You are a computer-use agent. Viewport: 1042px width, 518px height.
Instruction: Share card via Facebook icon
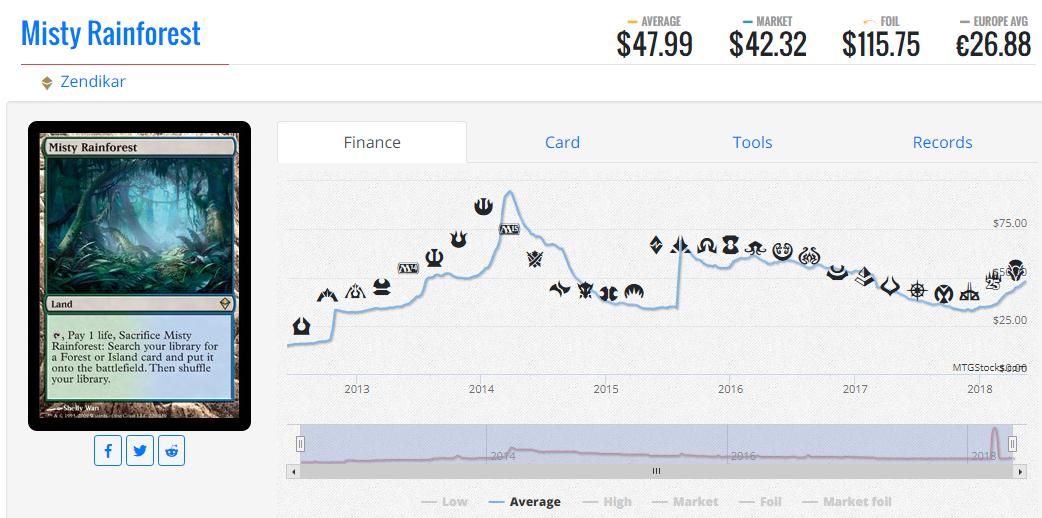108,451
